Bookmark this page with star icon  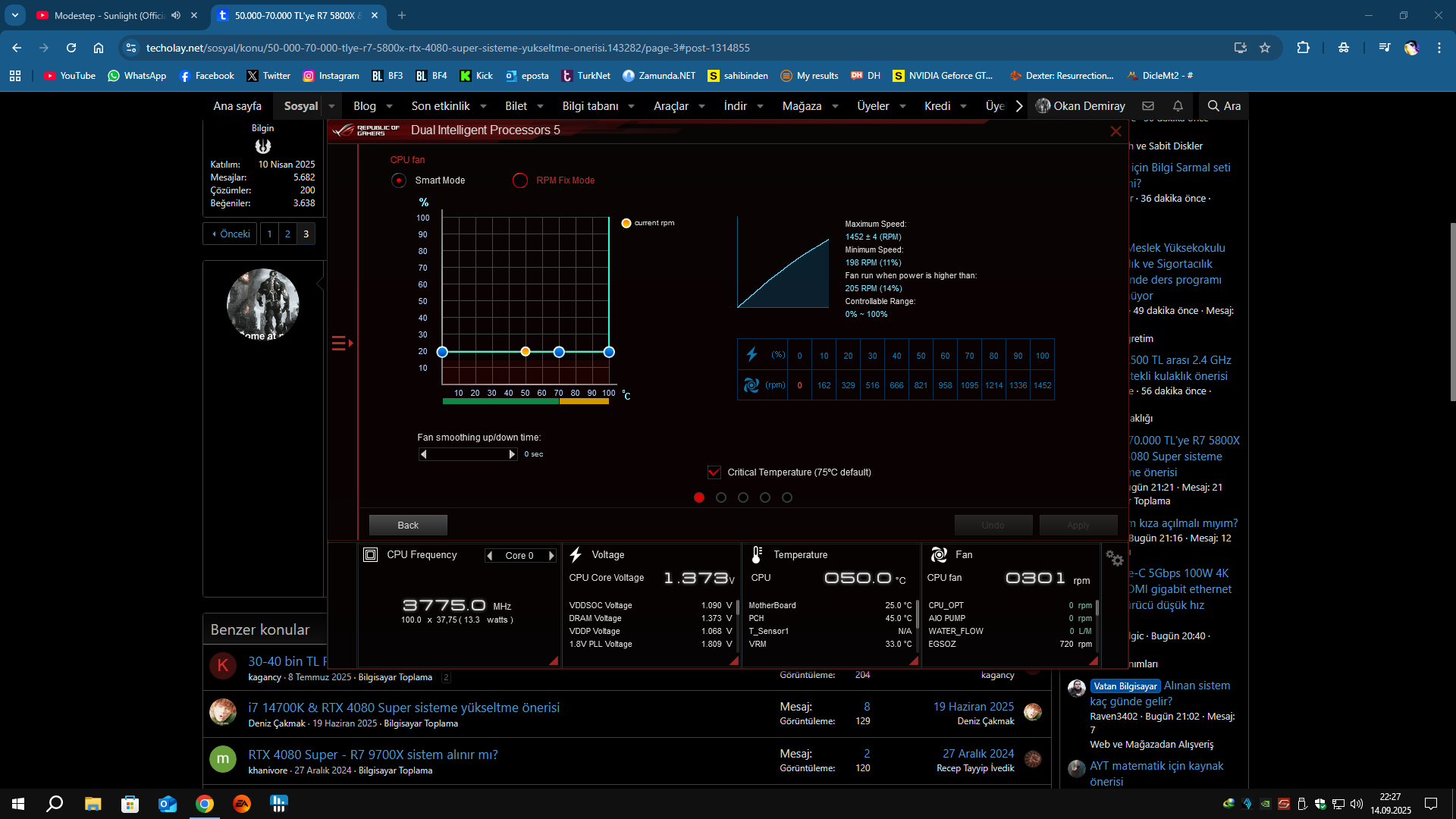(x=1264, y=48)
